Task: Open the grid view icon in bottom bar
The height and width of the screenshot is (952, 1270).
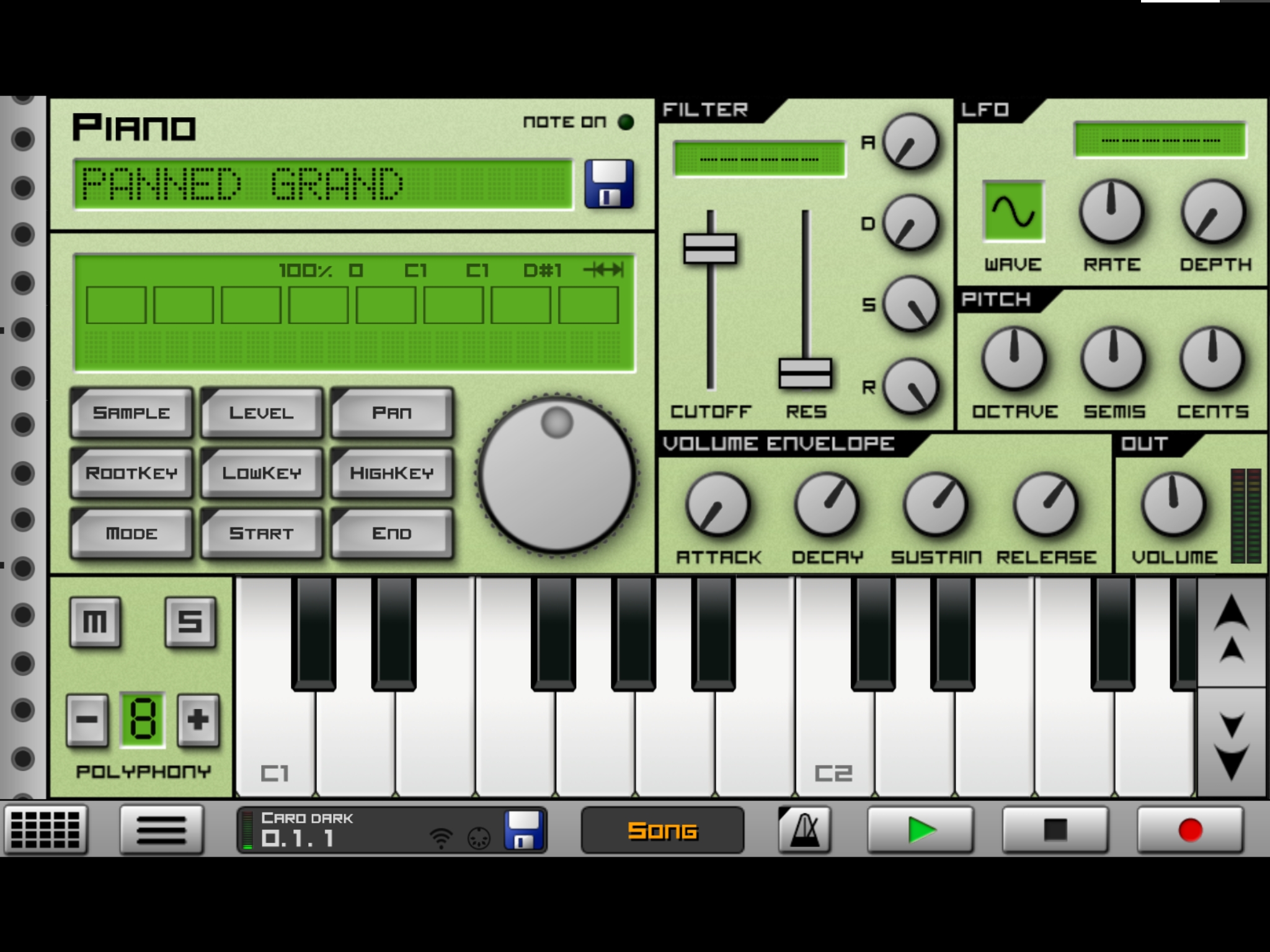Action: [46, 829]
